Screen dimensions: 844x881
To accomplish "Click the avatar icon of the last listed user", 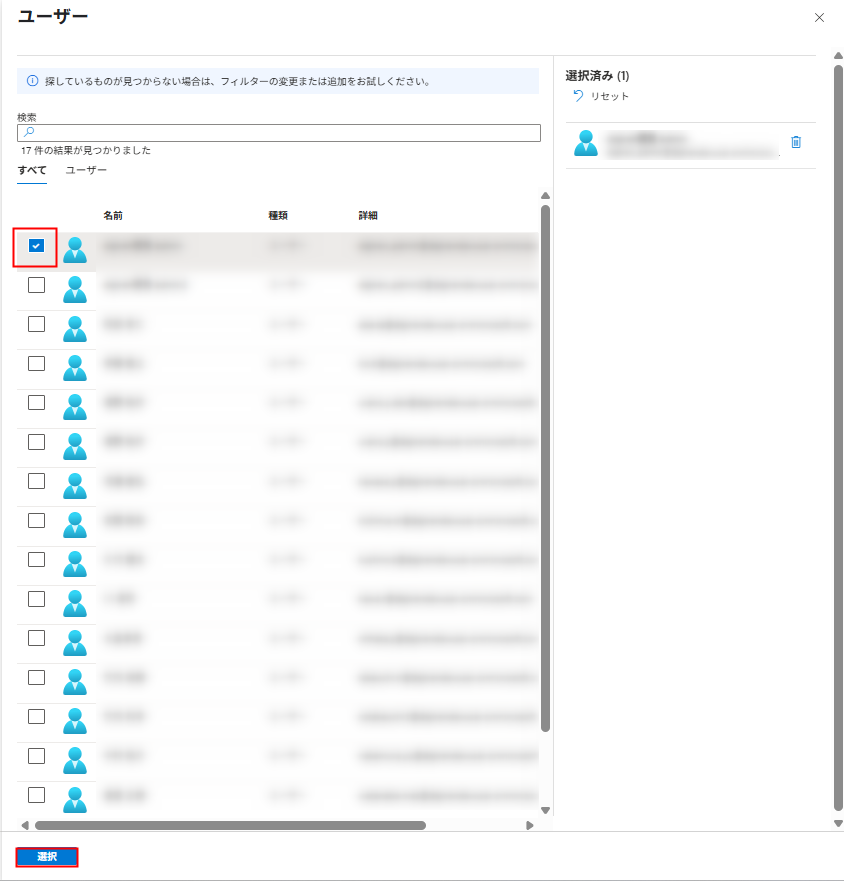I will [x=75, y=799].
